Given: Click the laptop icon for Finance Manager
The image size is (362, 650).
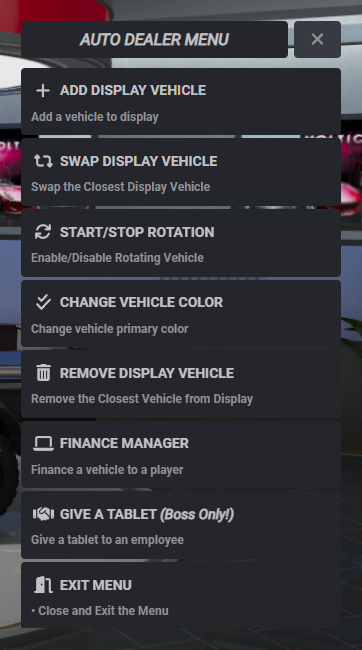Looking at the screenshot, I should pos(43,443).
